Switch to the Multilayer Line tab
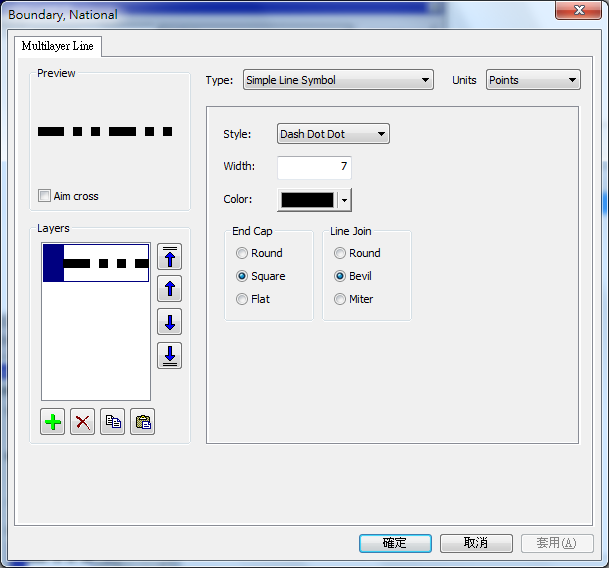609x568 pixels. (x=57, y=46)
